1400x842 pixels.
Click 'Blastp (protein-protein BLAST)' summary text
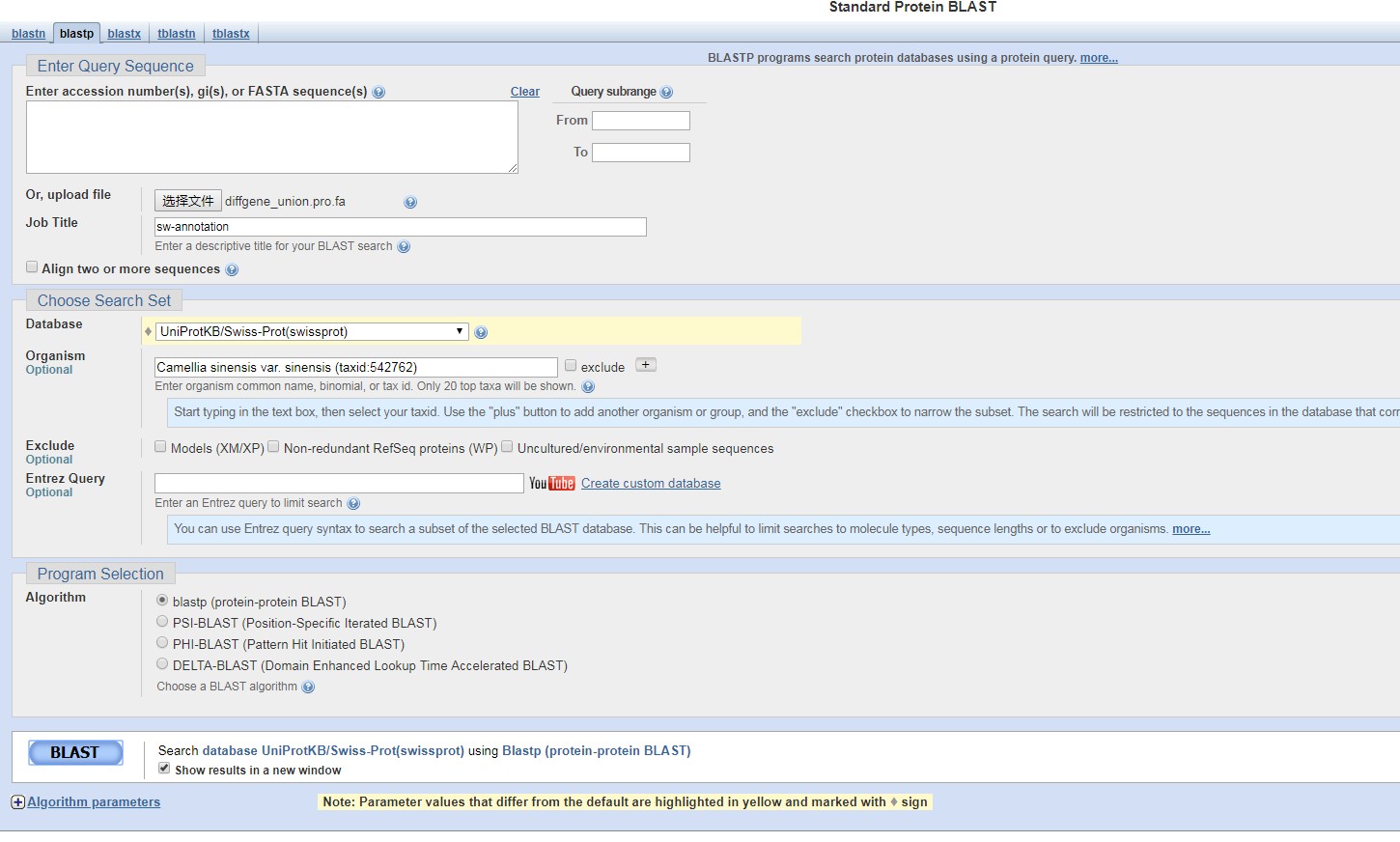pos(597,751)
